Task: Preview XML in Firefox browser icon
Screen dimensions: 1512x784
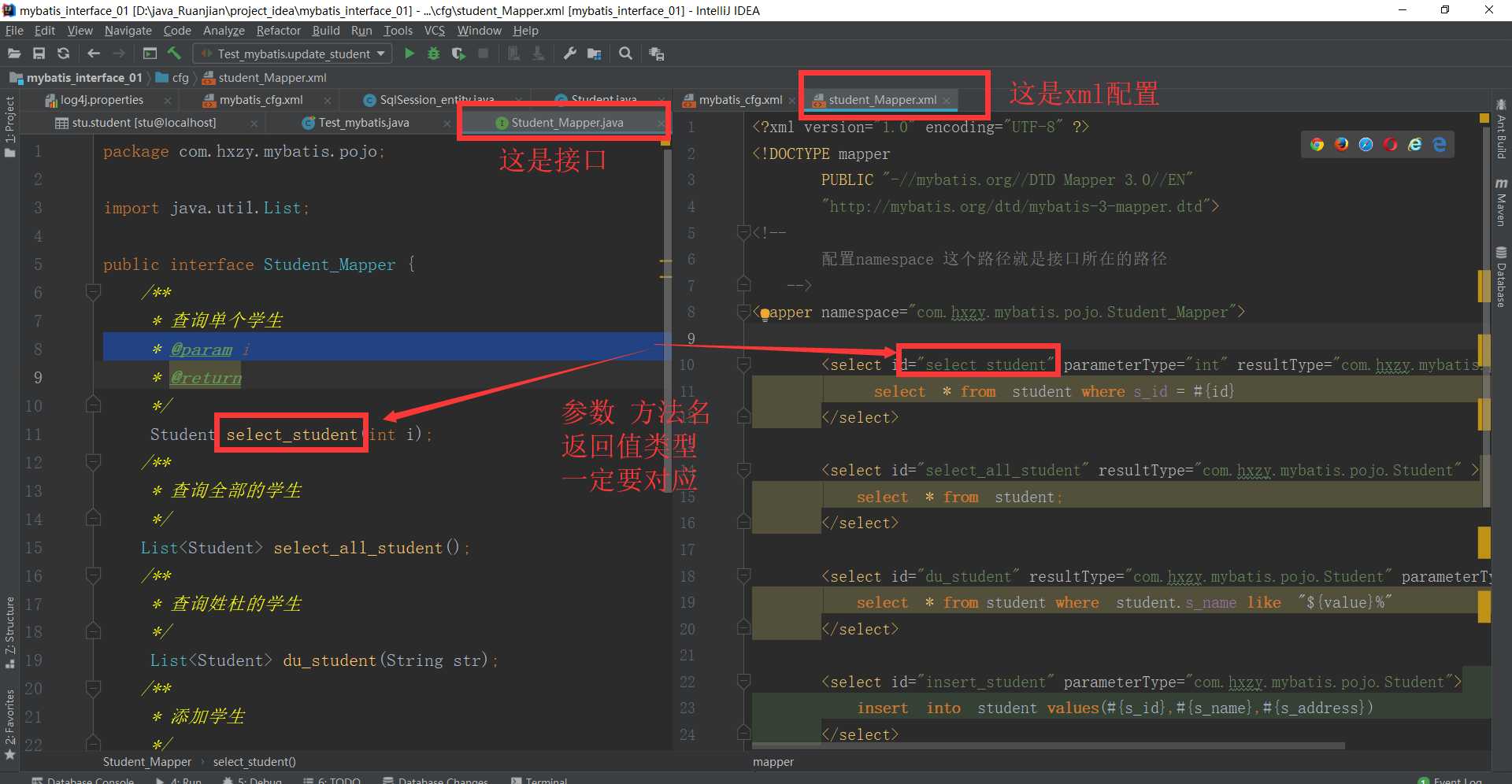Action: click(1341, 144)
